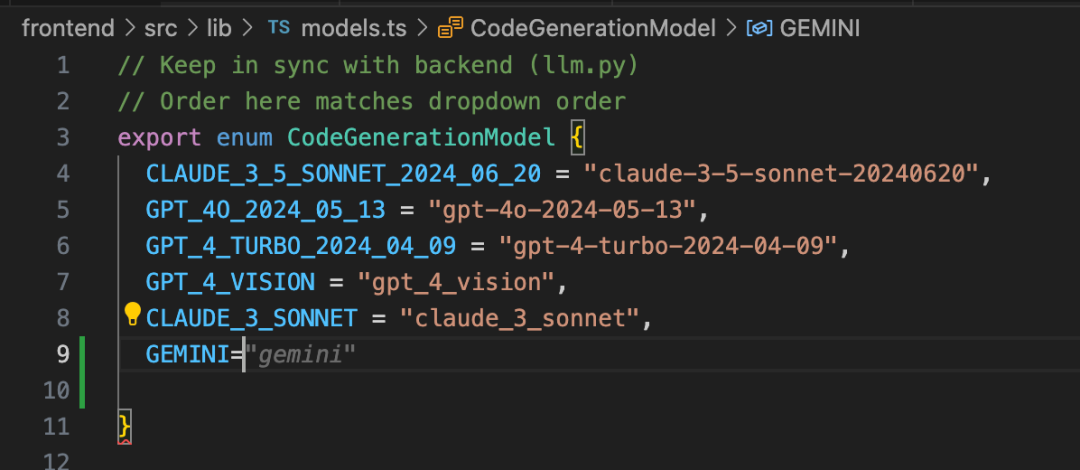Open the GEMINI breadcrumb symbol
This screenshot has height=470, width=1080.
pyautogui.click(x=820, y=28)
